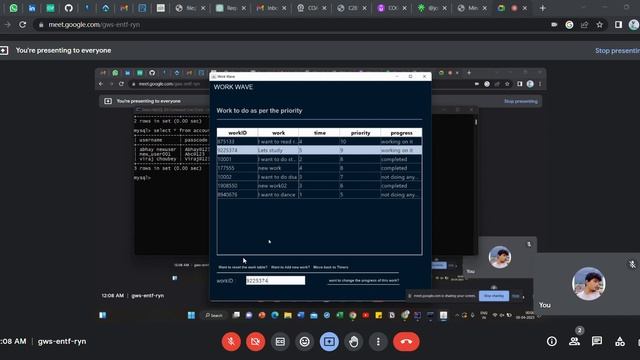
Task: Raise hand in the meeting
Action: coord(353,342)
